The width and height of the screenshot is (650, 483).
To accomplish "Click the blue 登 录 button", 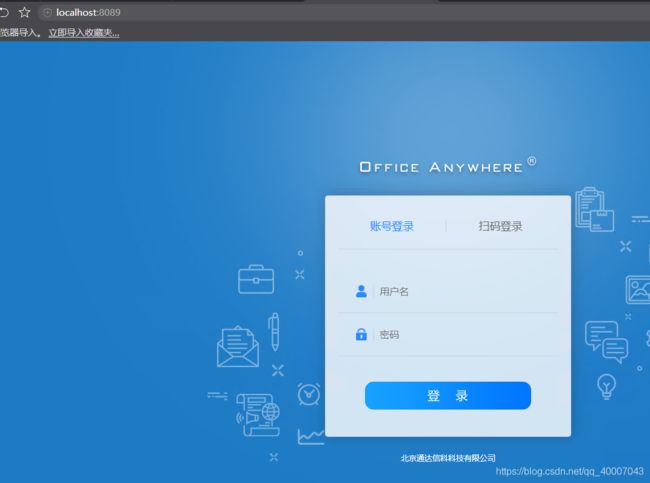I will [x=448, y=396].
